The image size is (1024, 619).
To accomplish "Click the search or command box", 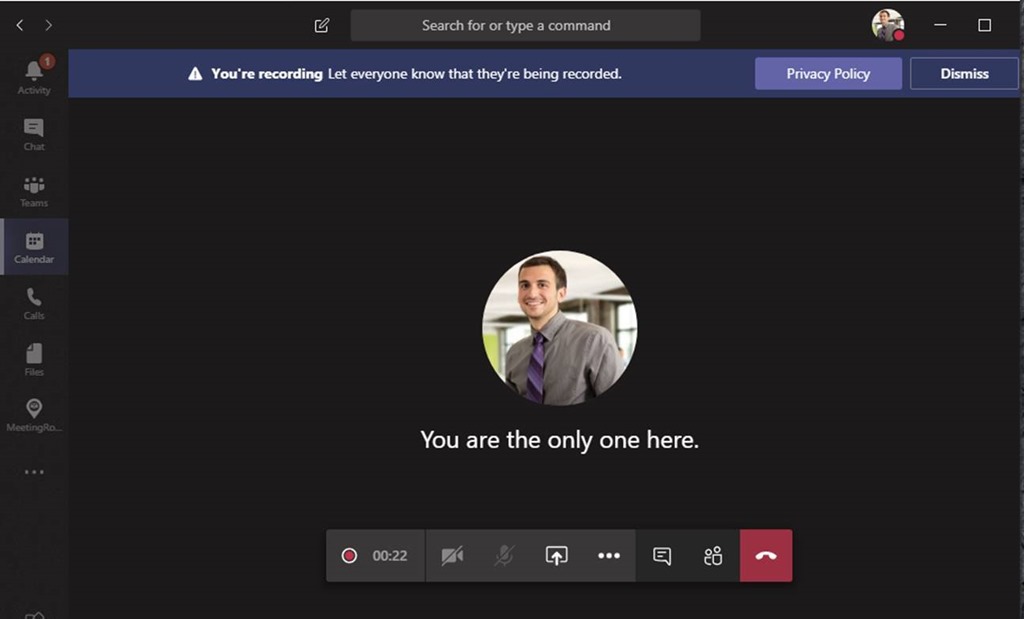I will [525, 25].
